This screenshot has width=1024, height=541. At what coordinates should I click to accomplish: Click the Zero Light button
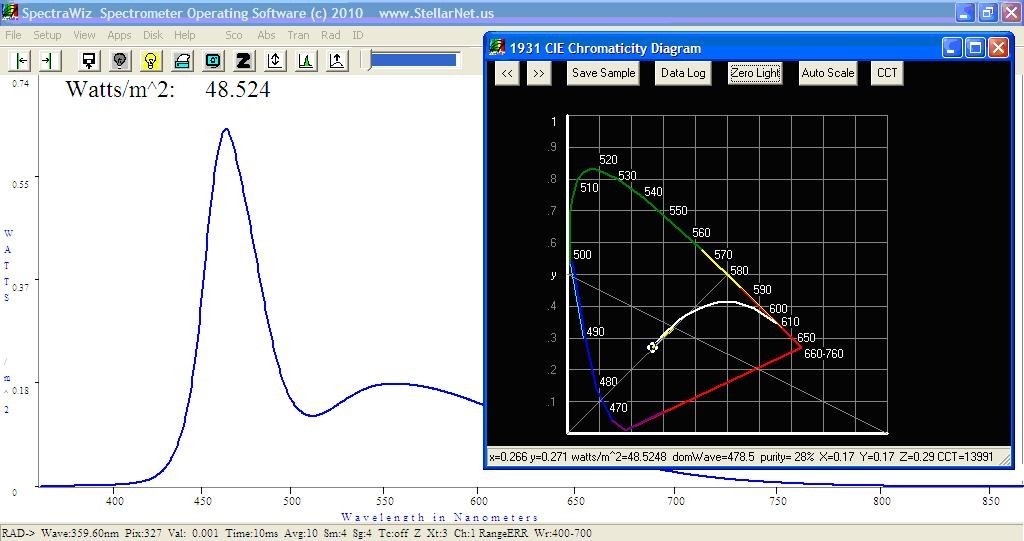(755, 73)
